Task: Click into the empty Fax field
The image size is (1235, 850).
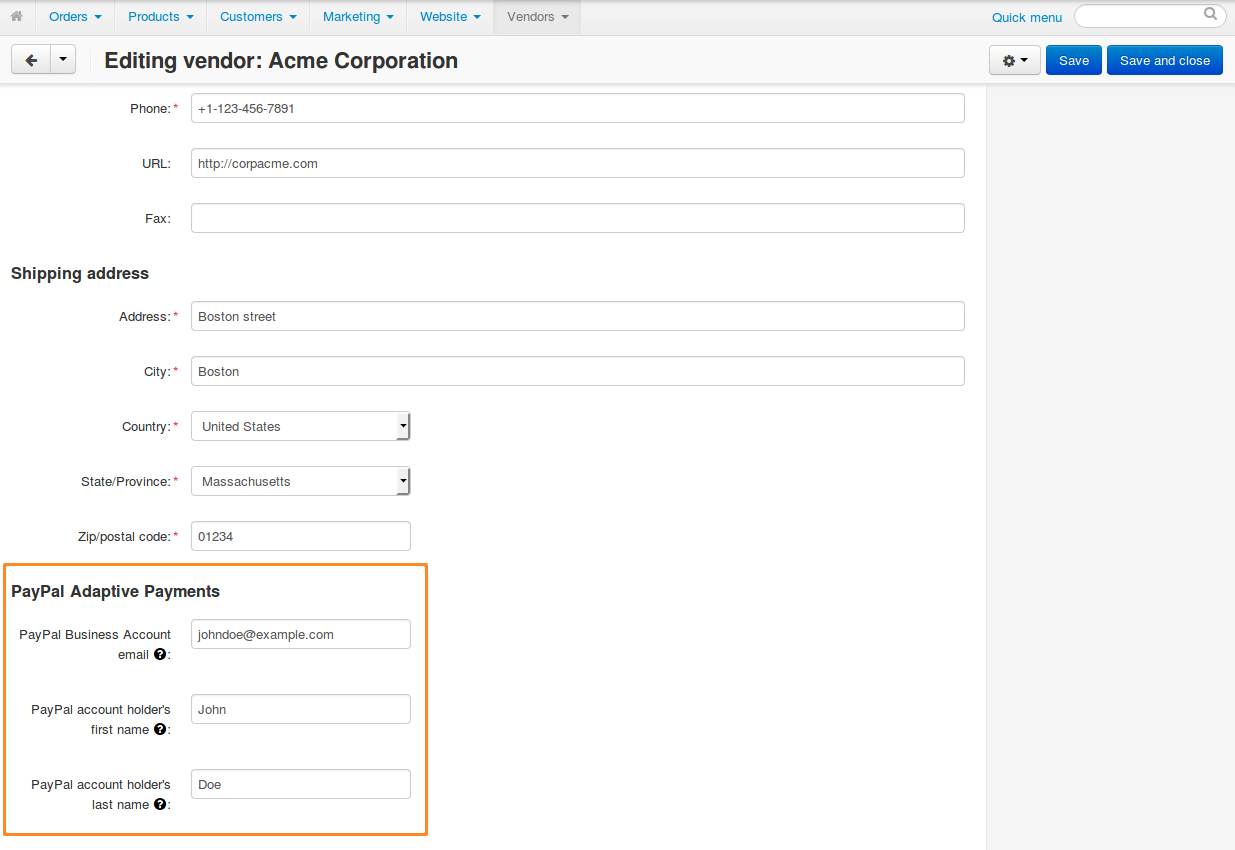Action: 578,218
